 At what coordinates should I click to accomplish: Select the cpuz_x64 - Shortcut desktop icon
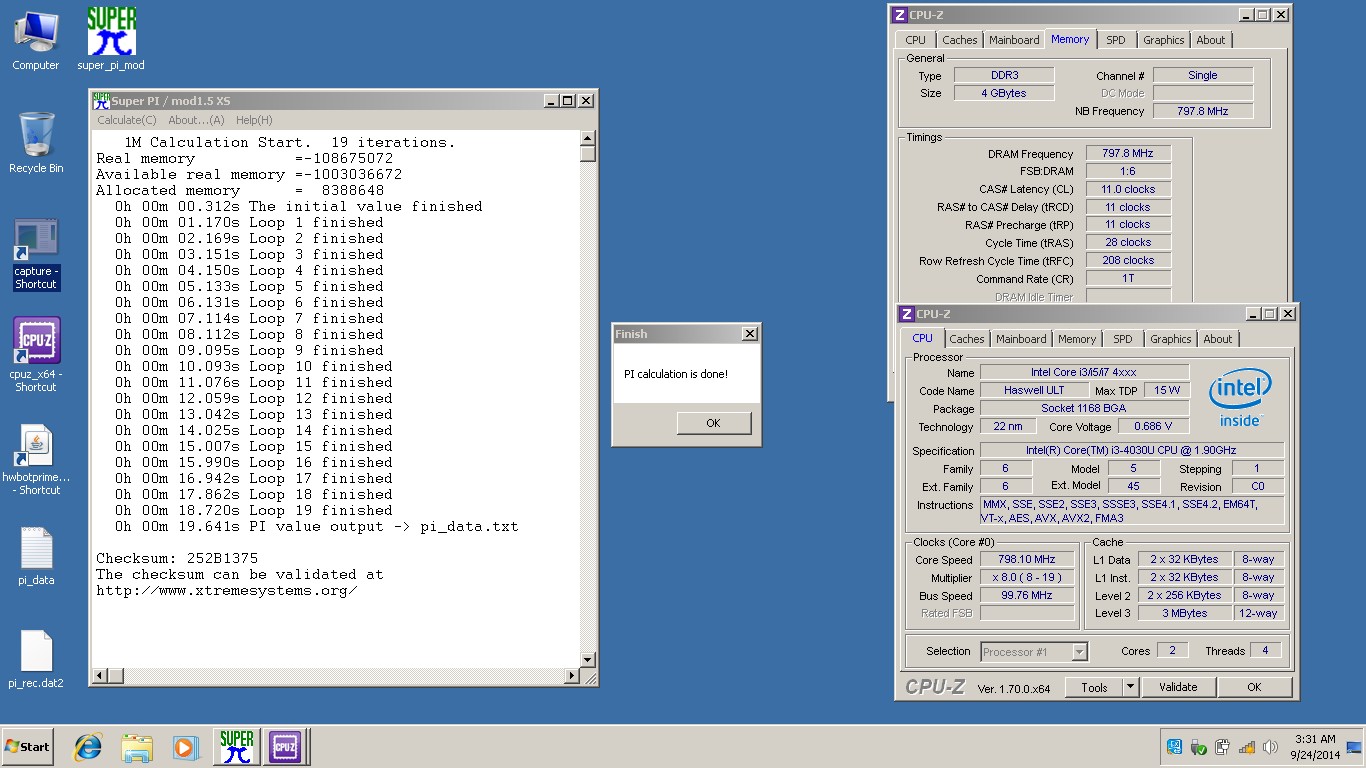pyautogui.click(x=36, y=355)
